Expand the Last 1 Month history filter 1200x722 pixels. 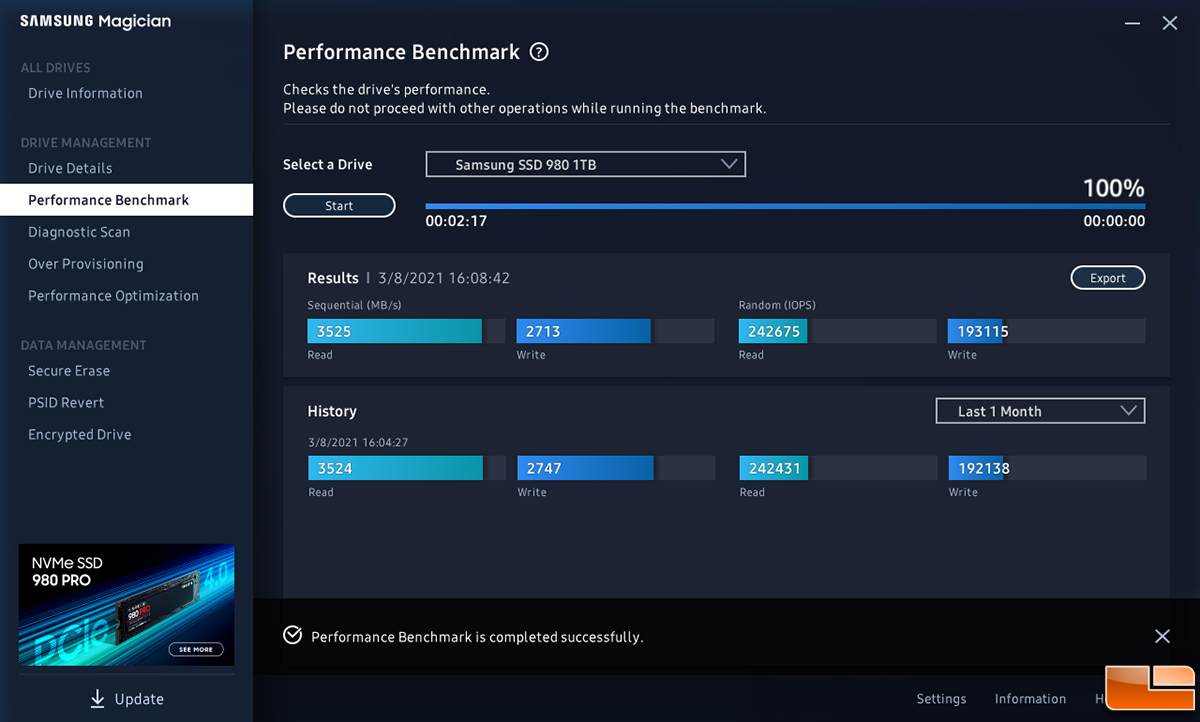[x=1040, y=411]
